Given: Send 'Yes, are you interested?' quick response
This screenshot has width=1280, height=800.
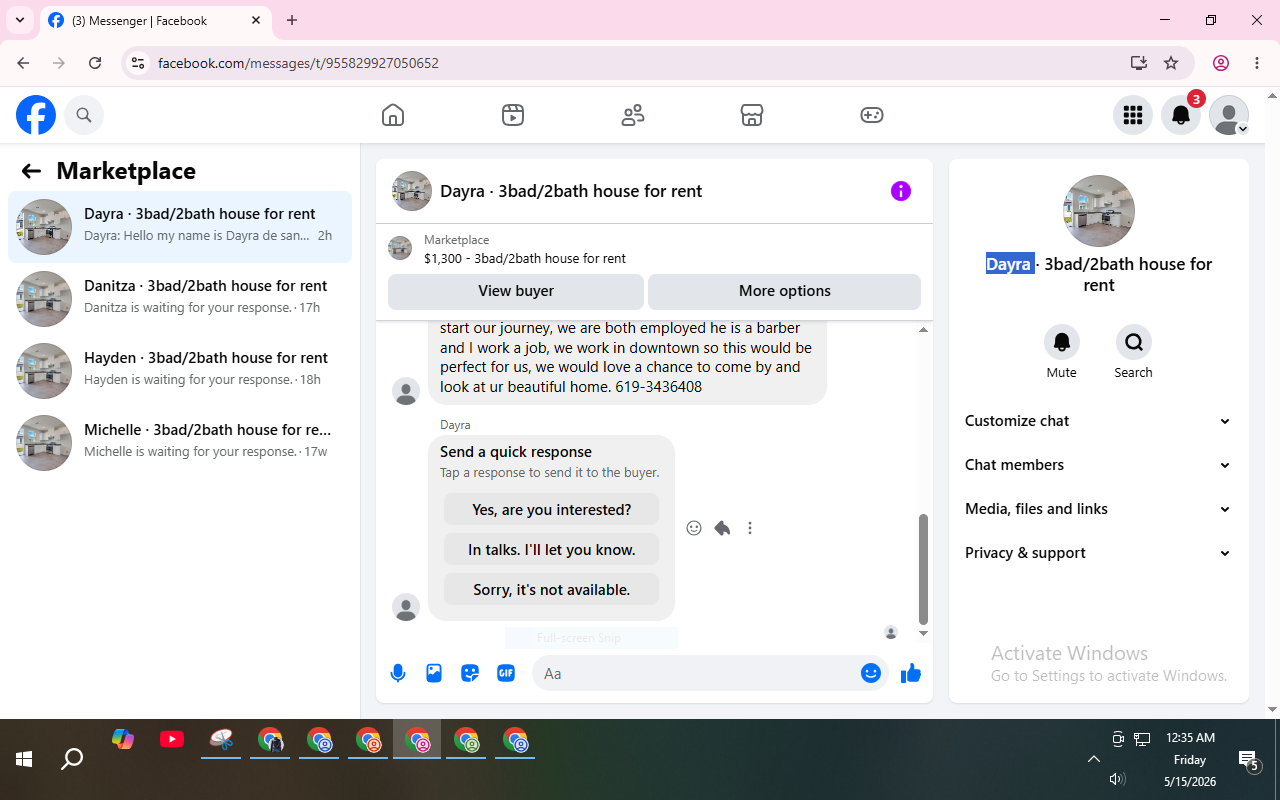Looking at the screenshot, I should (x=552, y=509).
